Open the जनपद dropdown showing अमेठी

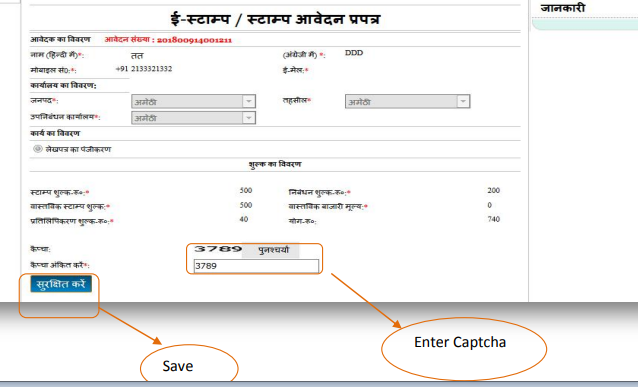(193, 101)
